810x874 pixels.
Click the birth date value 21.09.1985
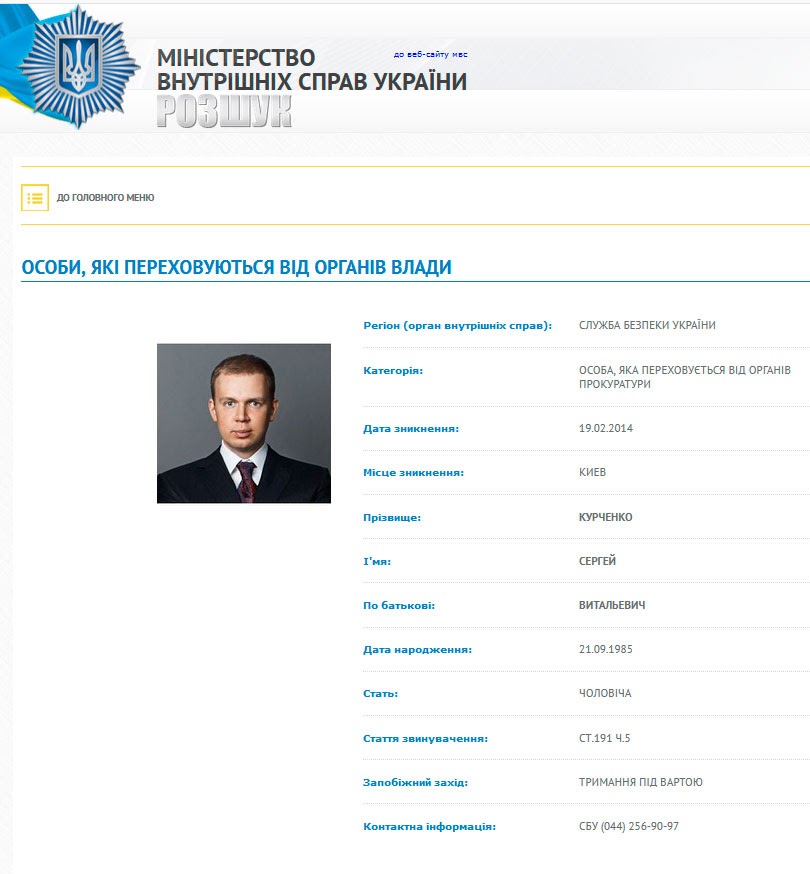pos(606,649)
